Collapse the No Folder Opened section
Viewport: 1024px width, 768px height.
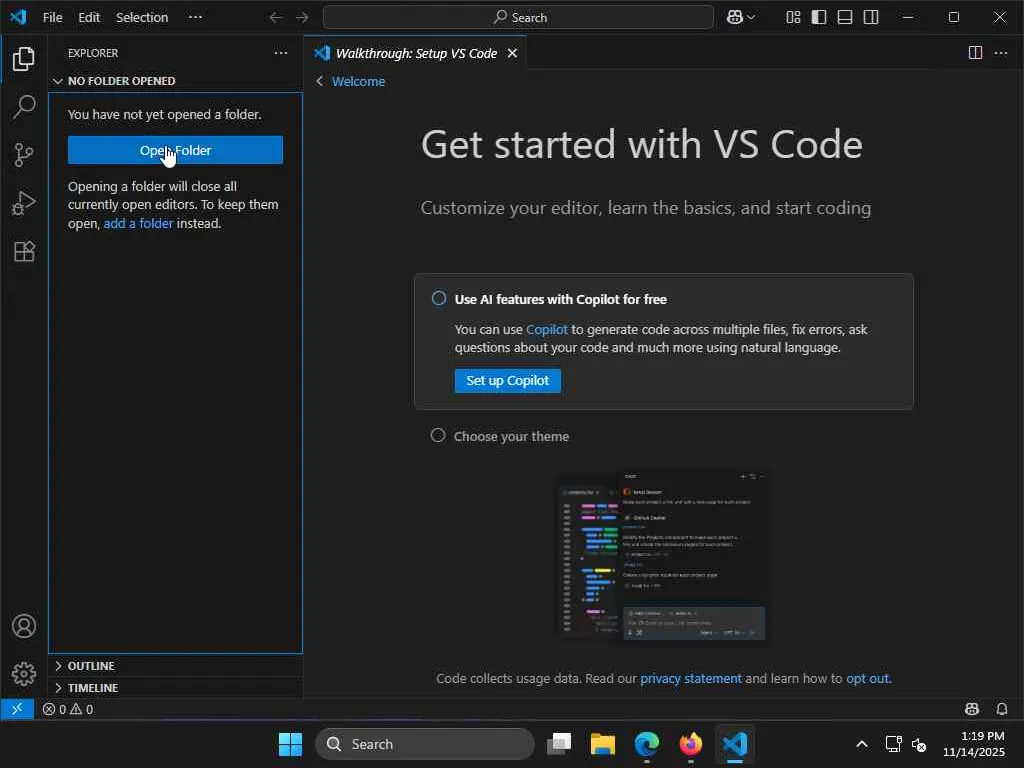175,81
